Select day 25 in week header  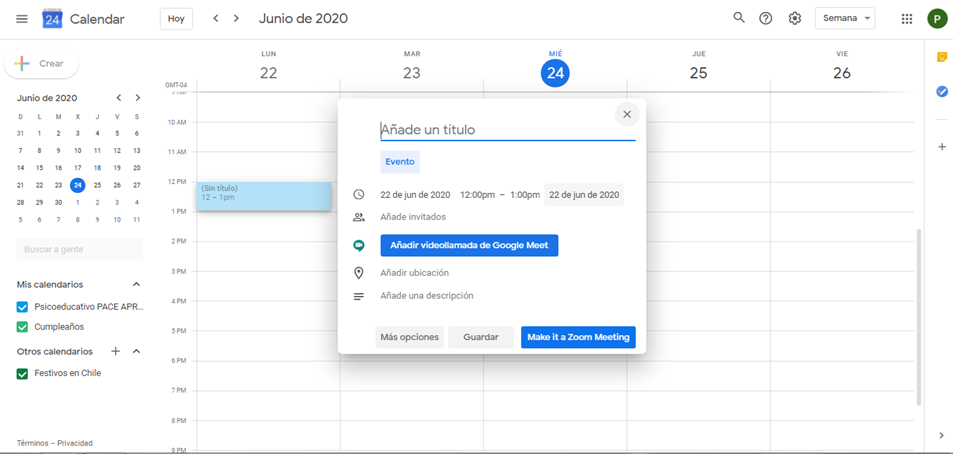tap(698, 74)
